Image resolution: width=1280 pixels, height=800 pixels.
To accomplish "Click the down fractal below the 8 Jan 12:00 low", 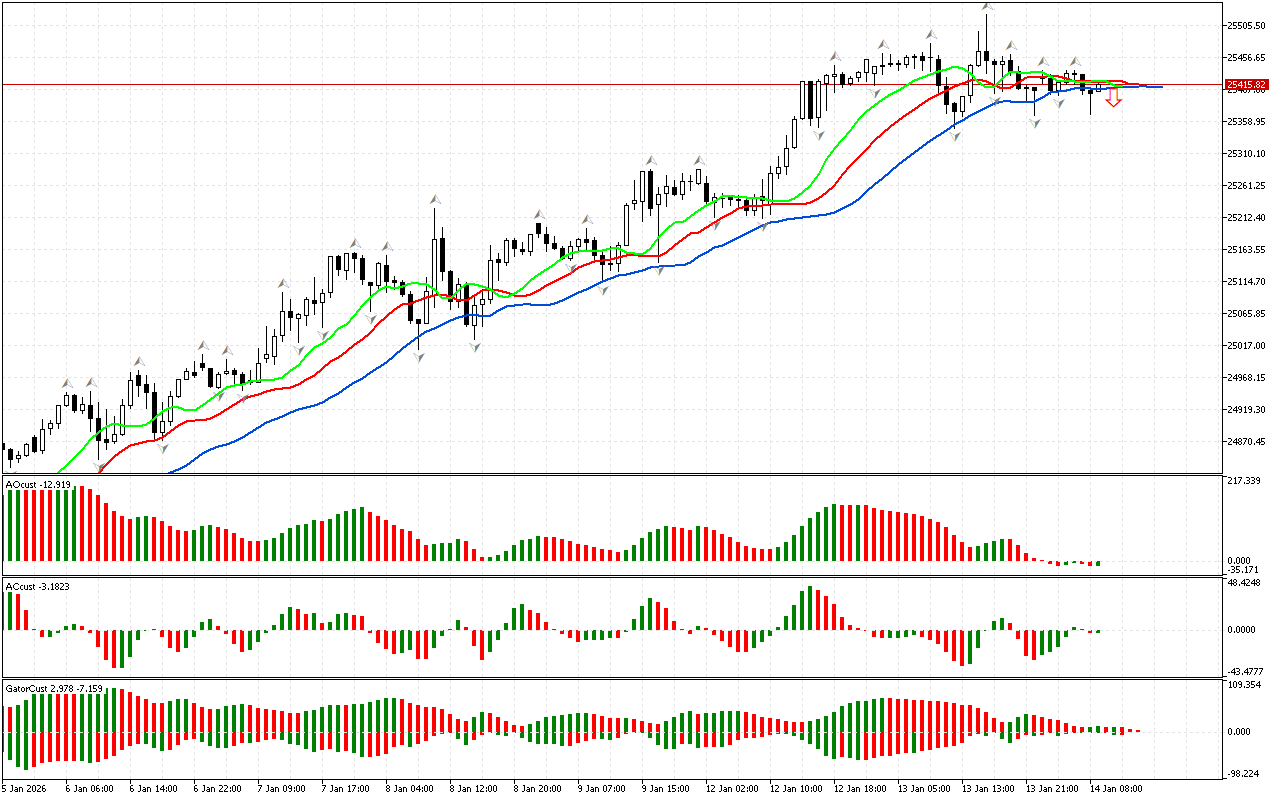I will pos(475,347).
